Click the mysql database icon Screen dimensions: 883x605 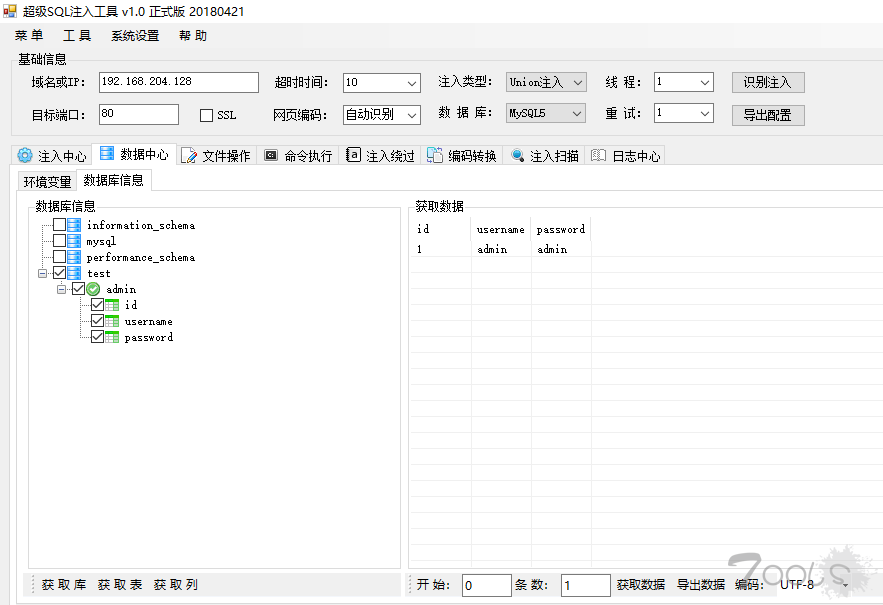[x=74, y=241]
